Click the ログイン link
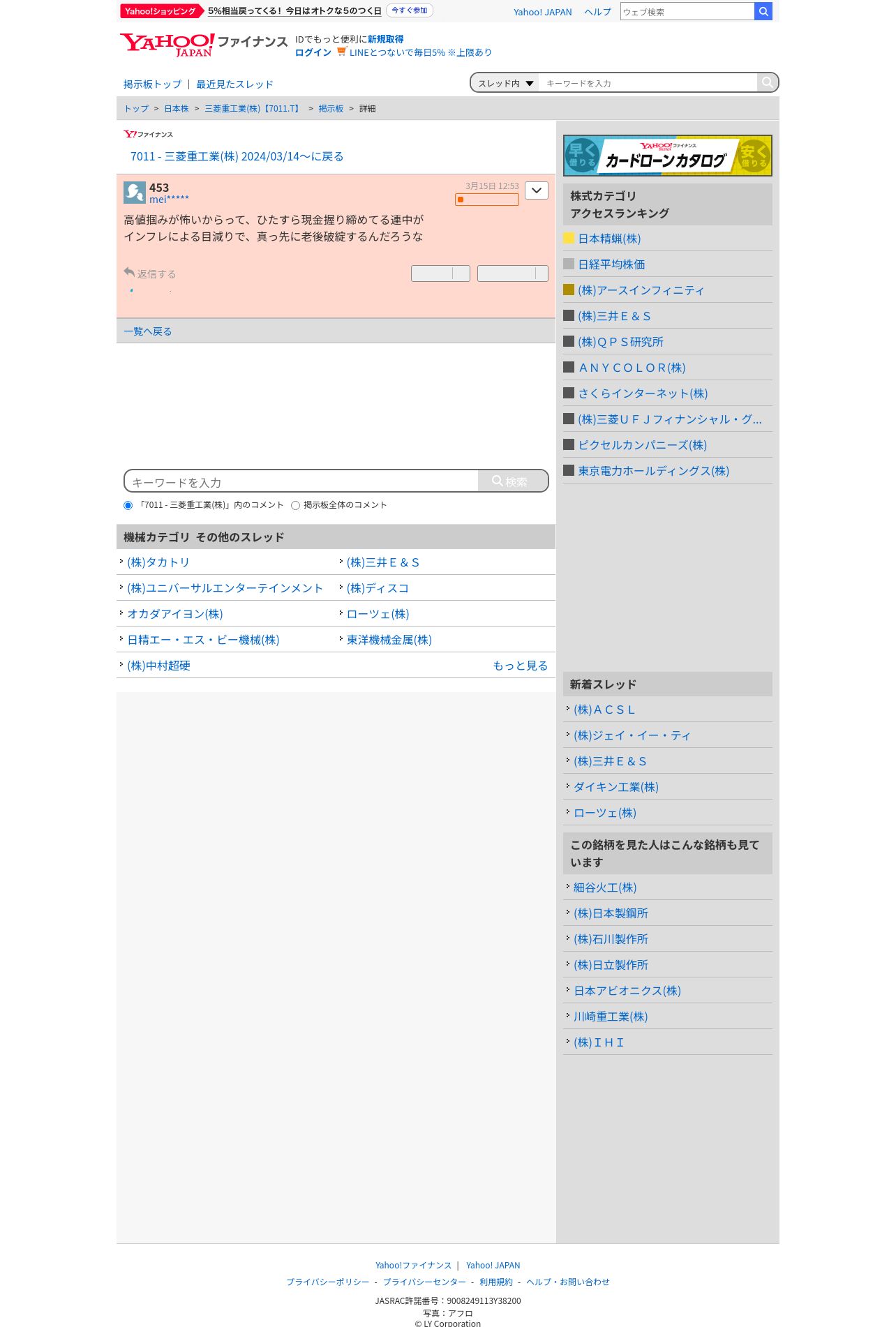 point(313,52)
